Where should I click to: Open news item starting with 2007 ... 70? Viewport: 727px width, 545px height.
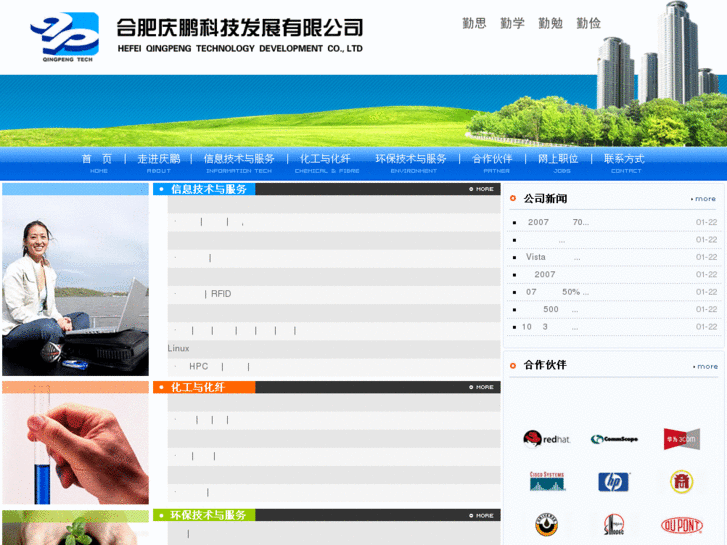558,222
